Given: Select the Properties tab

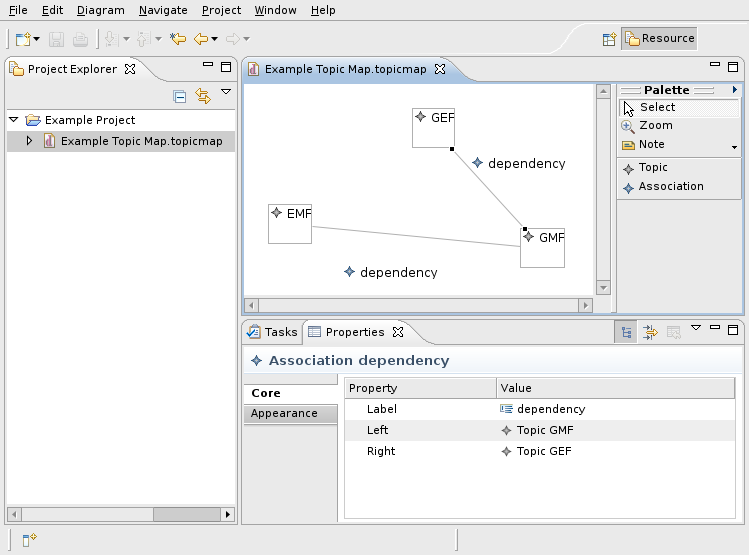Looking at the screenshot, I should [346, 332].
